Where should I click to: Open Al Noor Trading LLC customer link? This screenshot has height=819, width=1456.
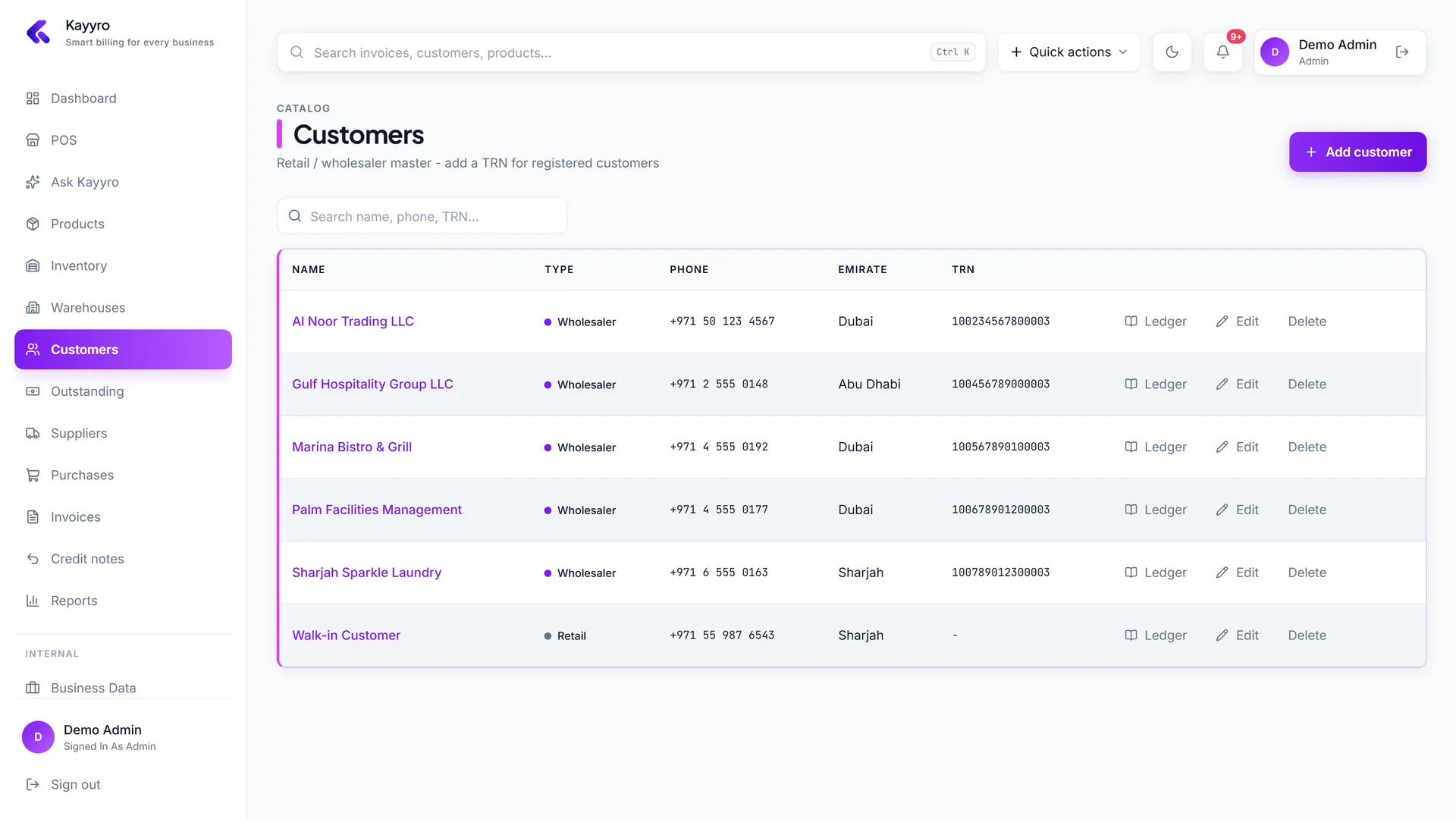(x=353, y=322)
